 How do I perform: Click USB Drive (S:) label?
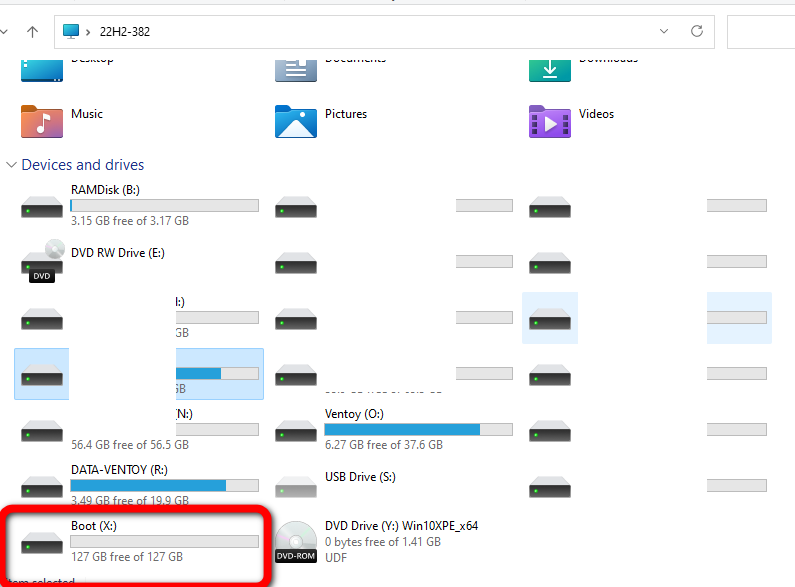(360, 477)
